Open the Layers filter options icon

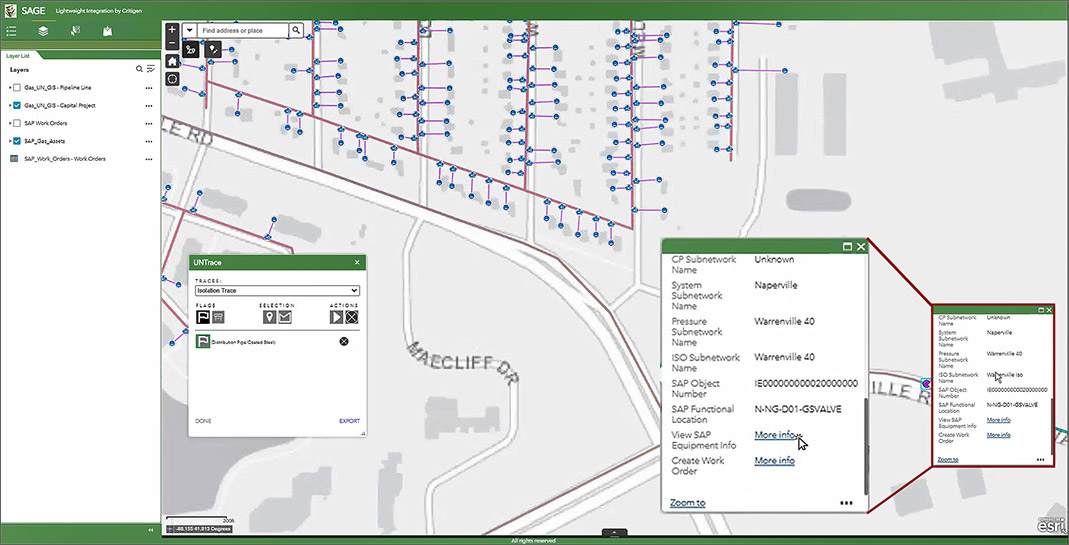151,70
